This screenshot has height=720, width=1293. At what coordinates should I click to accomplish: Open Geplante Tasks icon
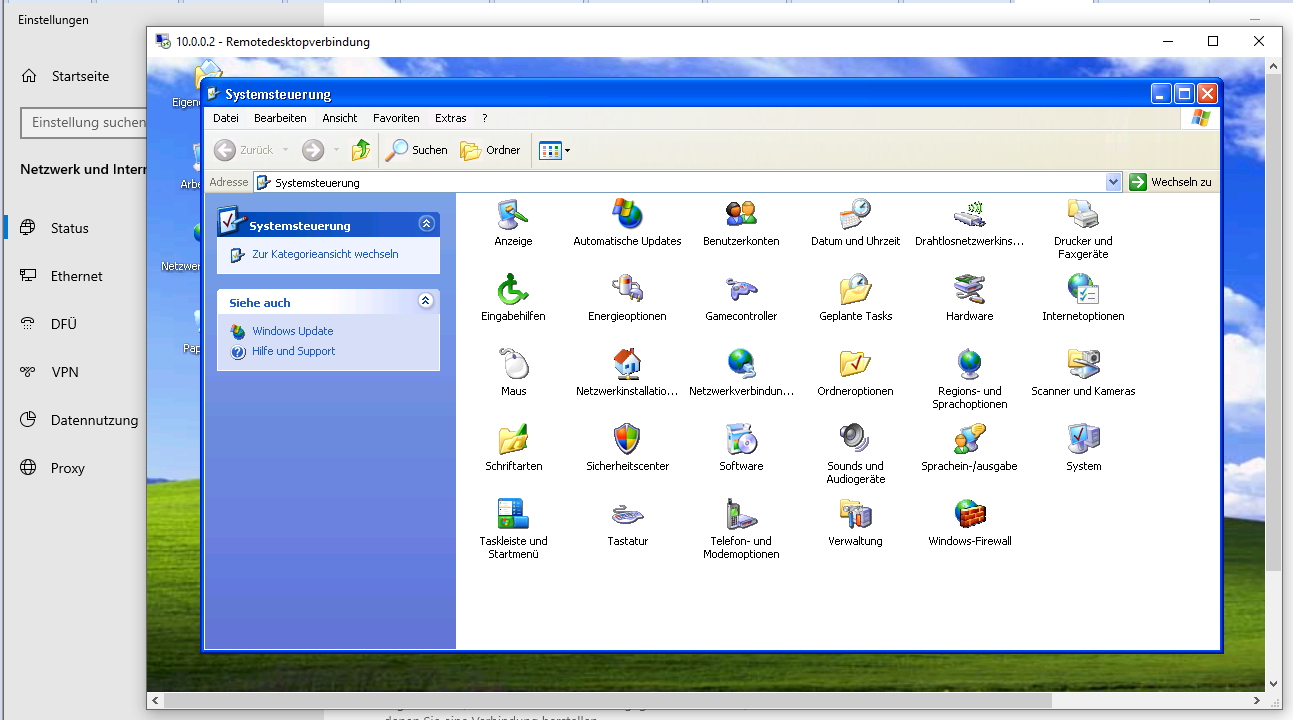pos(855,289)
